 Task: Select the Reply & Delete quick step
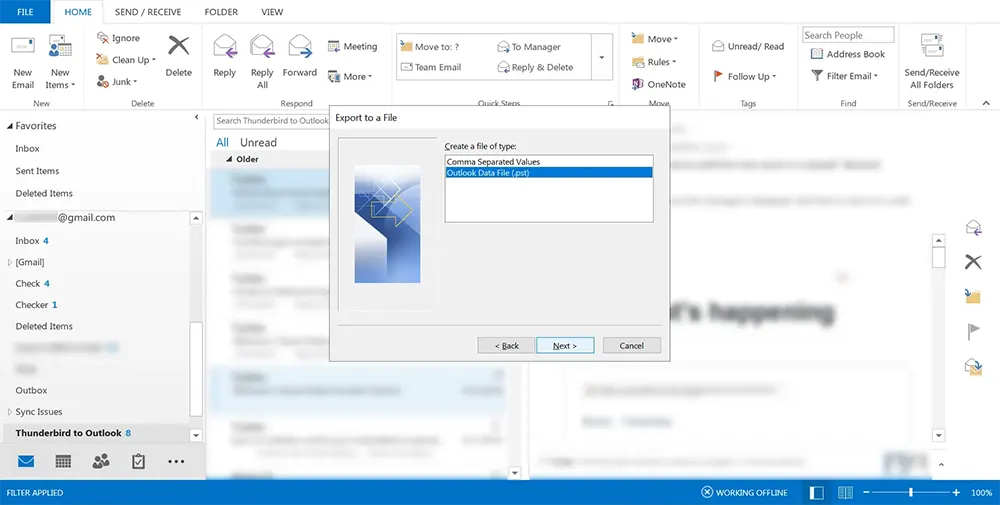coord(535,67)
